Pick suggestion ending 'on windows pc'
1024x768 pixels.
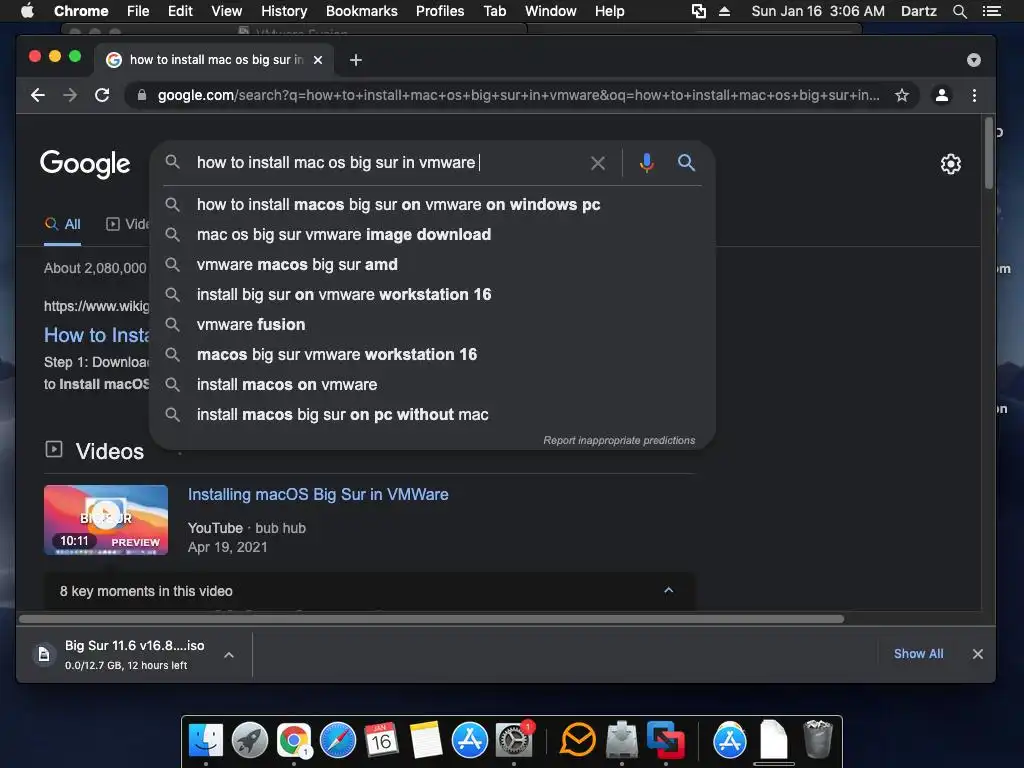point(432,204)
